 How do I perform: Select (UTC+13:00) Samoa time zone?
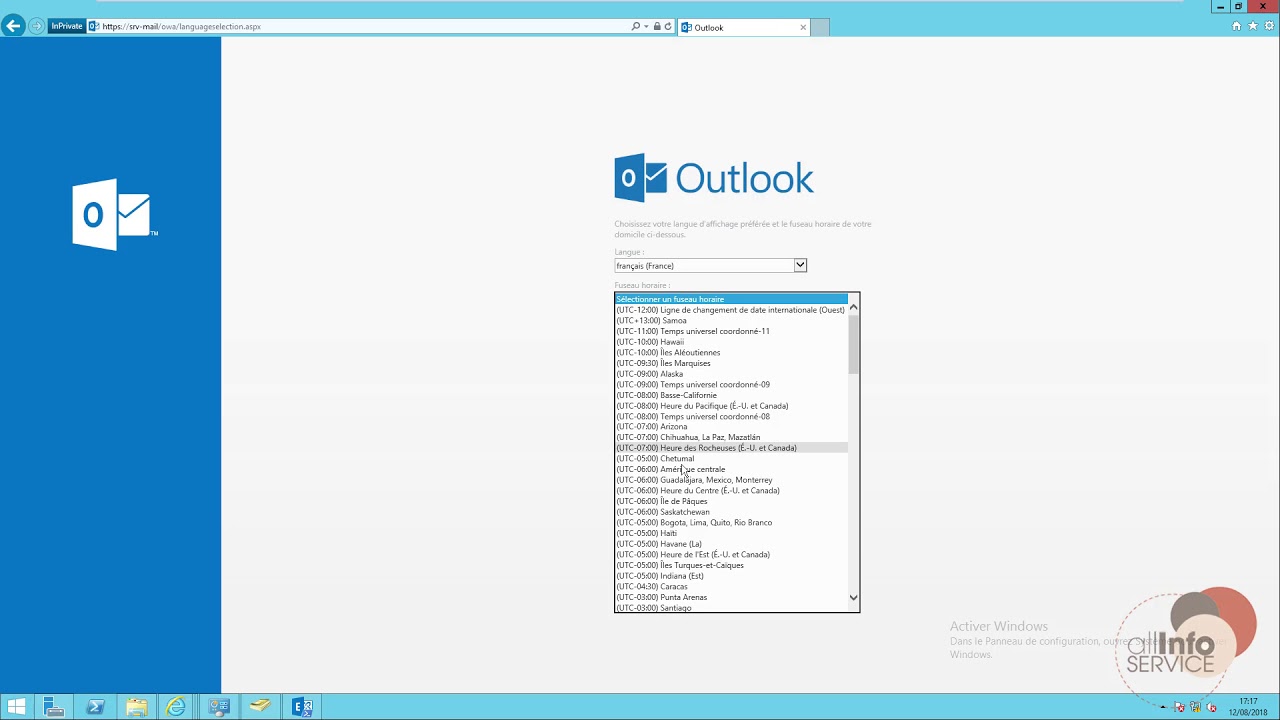[x=730, y=320]
